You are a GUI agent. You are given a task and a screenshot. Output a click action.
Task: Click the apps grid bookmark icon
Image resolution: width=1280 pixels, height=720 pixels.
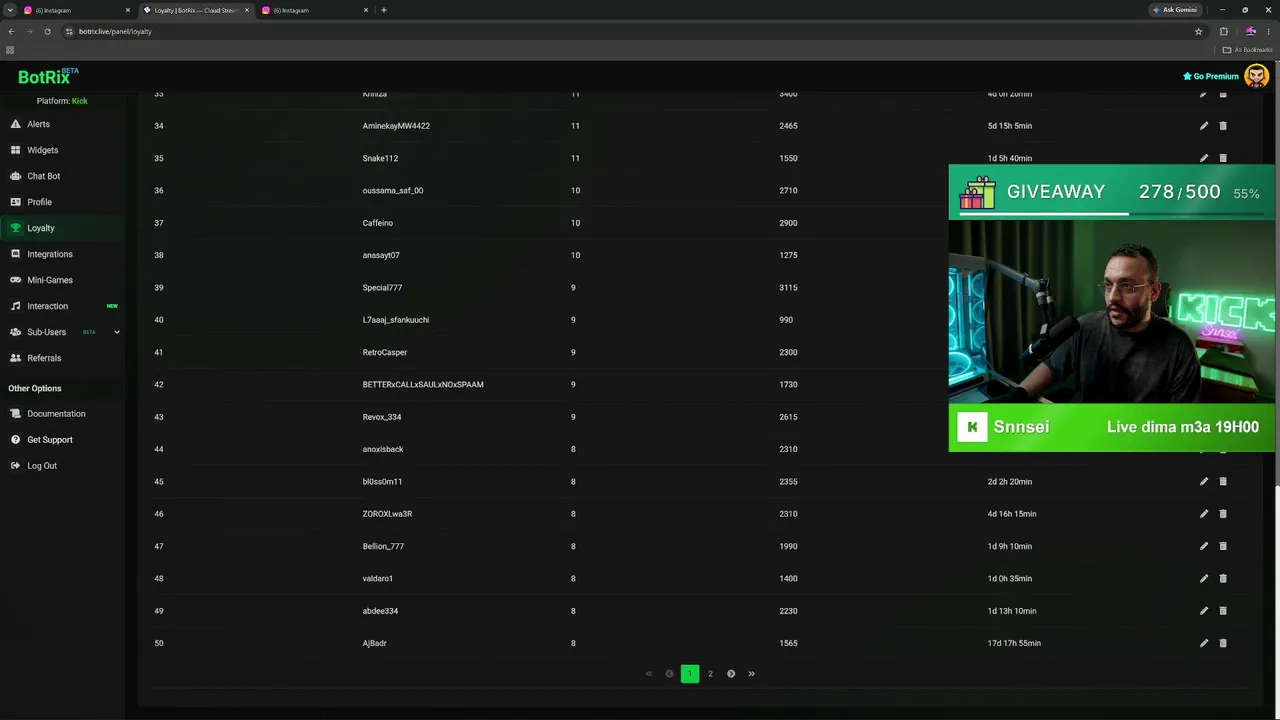10,50
